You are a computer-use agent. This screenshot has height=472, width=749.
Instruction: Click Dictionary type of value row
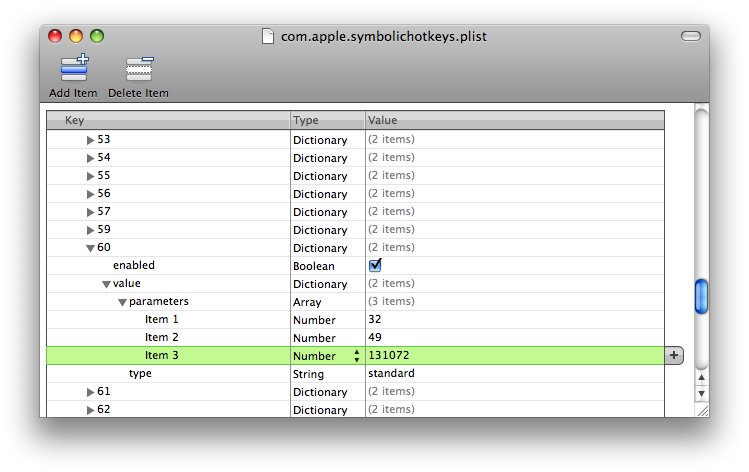[x=320, y=284]
